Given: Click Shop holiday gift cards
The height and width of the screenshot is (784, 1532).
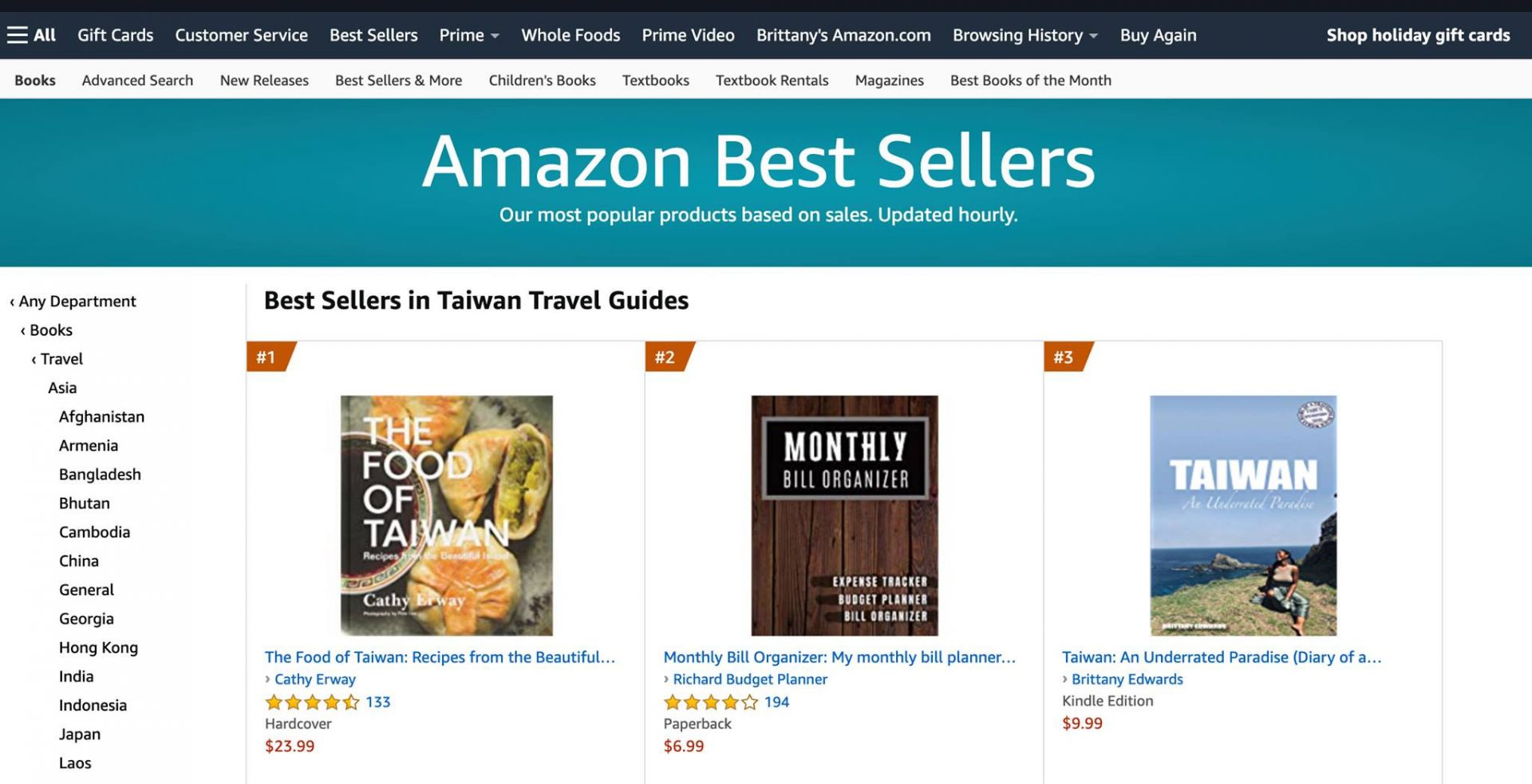Looking at the screenshot, I should point(1418,35).
